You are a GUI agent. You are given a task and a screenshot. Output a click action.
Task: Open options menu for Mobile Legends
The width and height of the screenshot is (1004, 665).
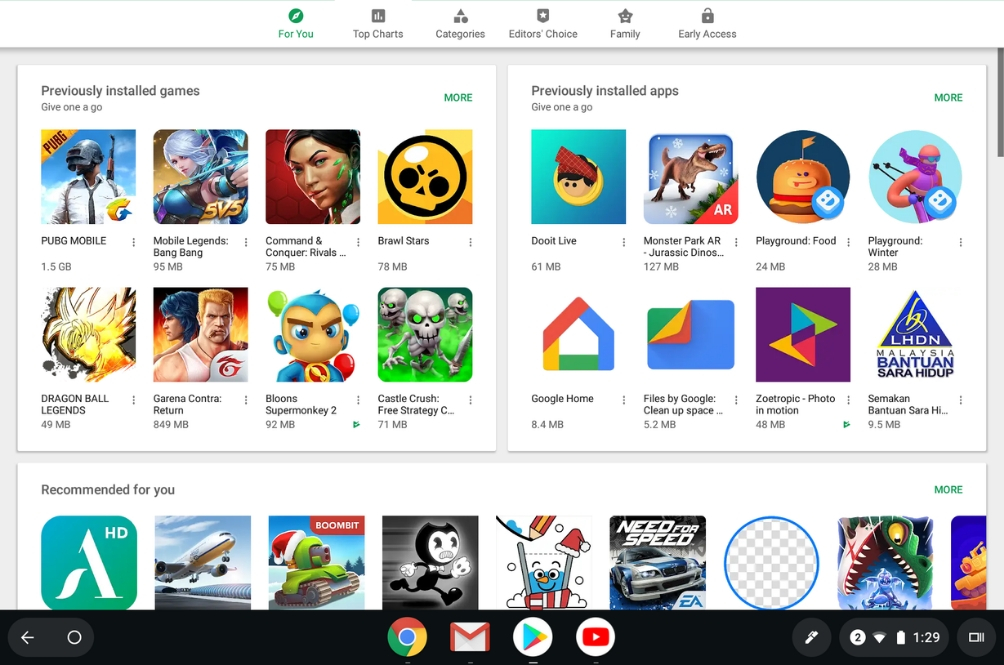point(246,242)
